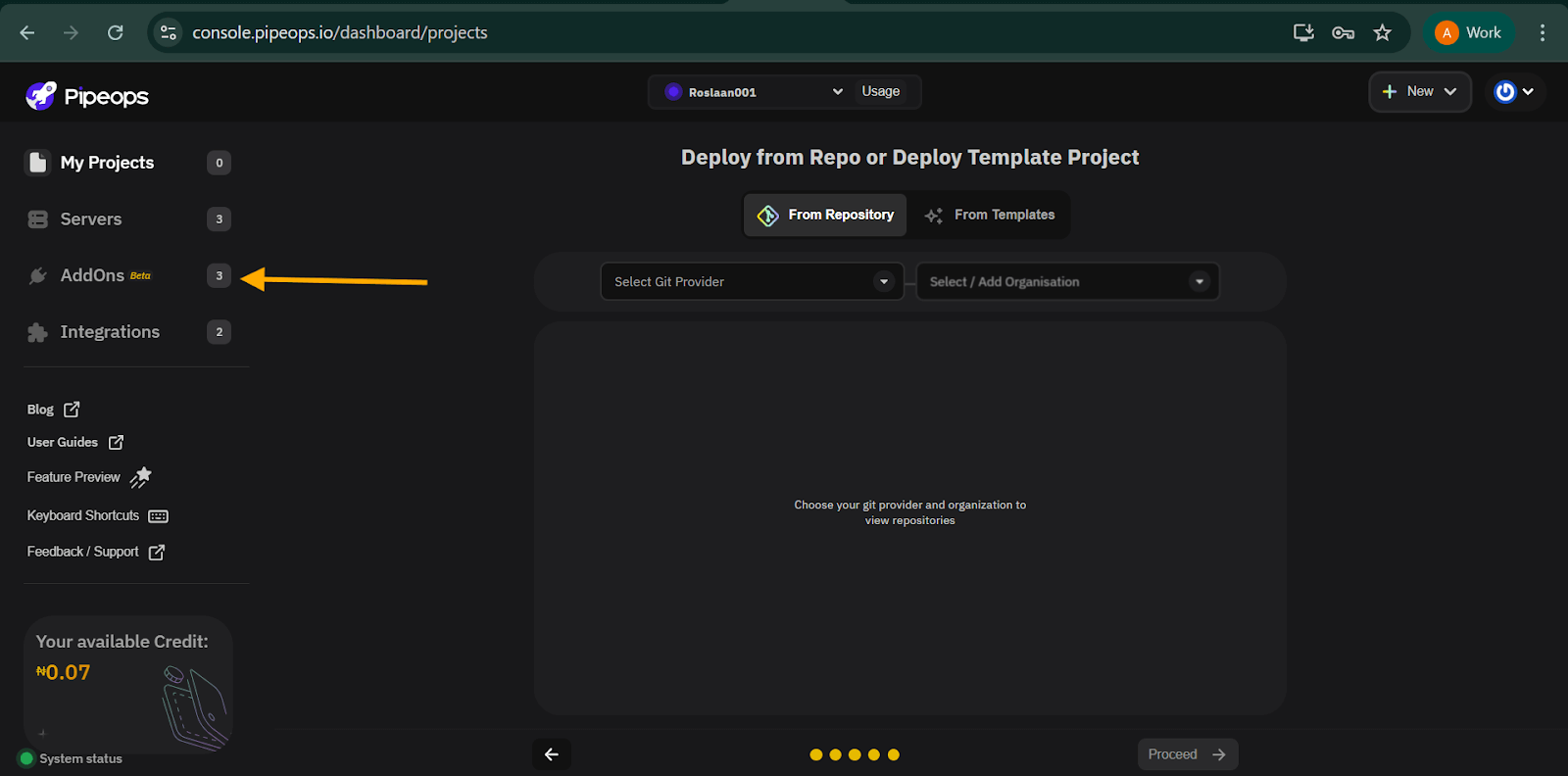
Task: Click the browser bookmark star icon
Action: tap(1382, 32)
